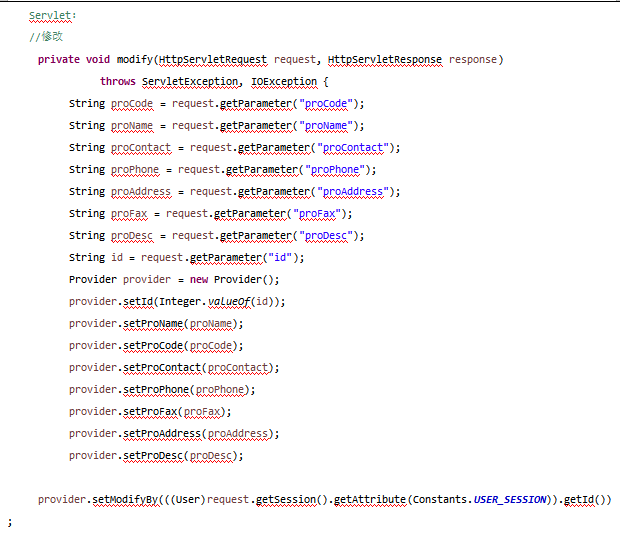Image resolution: width=620 pixels, height=538 pixels.
Task: Click HttpServletRequest in method signature
Action: tap(213, 60)
